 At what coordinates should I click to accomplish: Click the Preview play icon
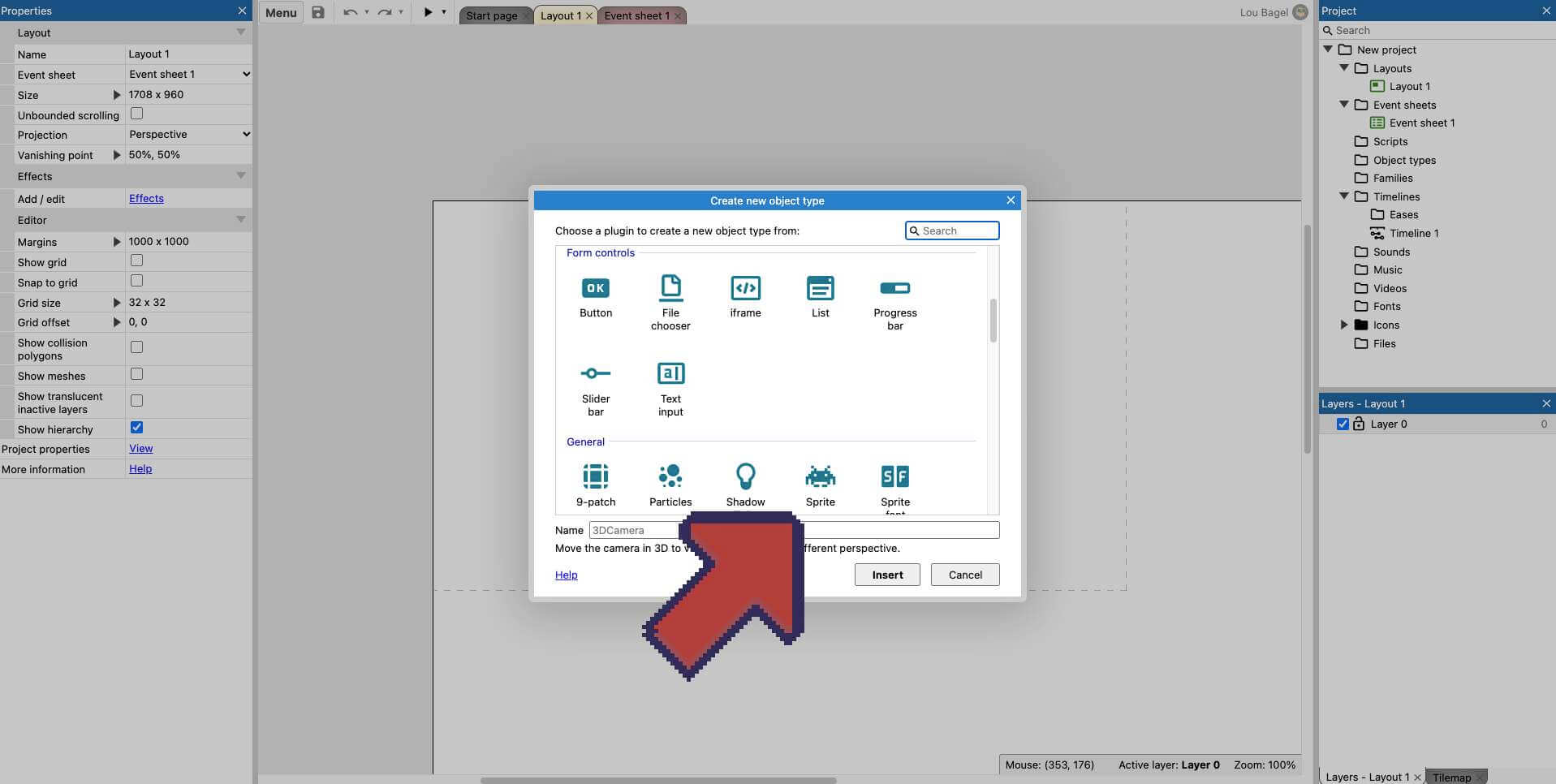click(x=428, y=12)
